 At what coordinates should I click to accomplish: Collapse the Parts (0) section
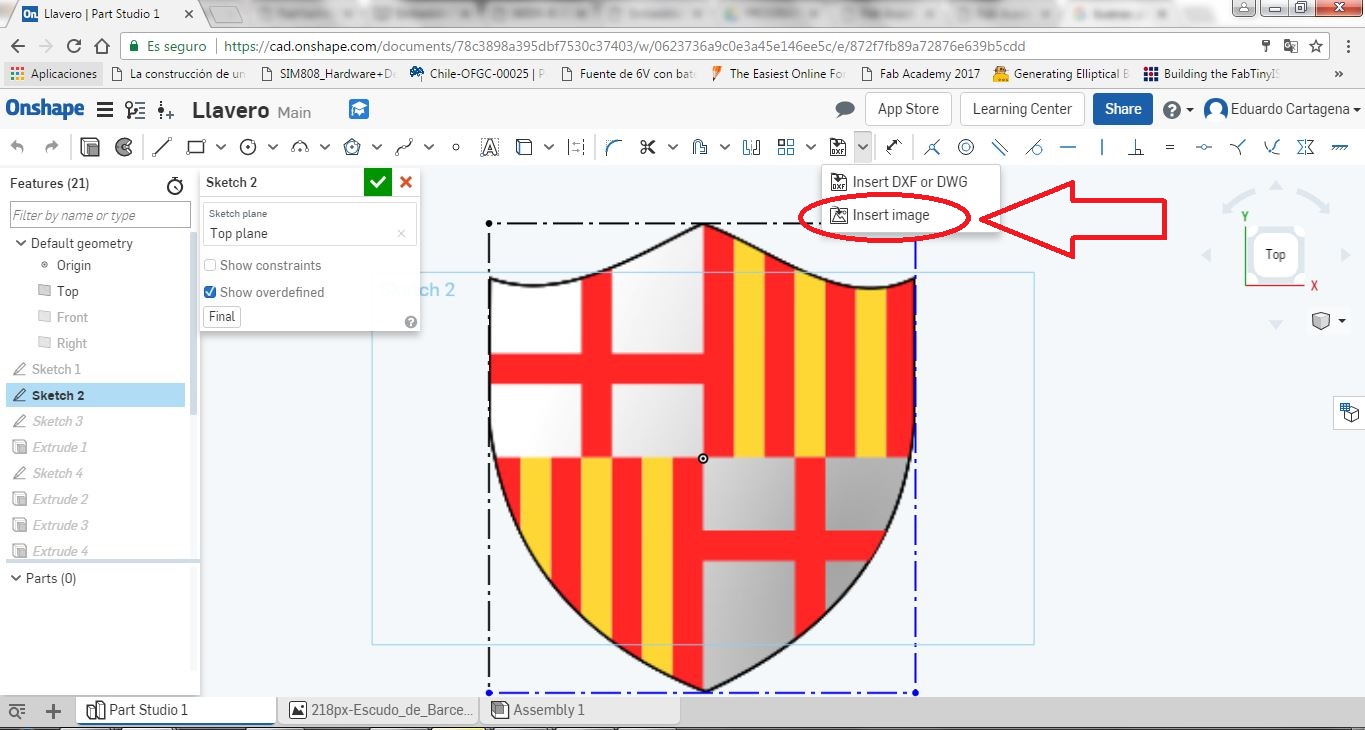pyautogui.click(x=15, y=578)
